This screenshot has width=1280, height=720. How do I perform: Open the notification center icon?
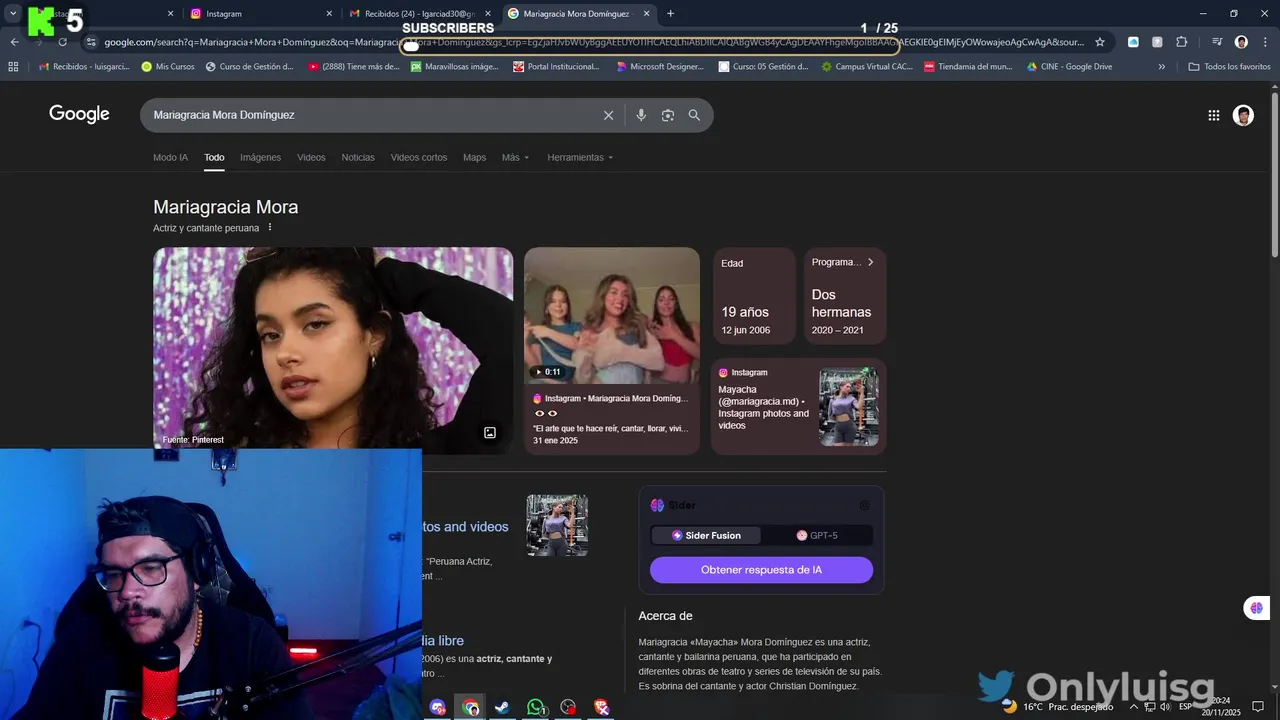pyautogui.click(x=1258, y=707)
